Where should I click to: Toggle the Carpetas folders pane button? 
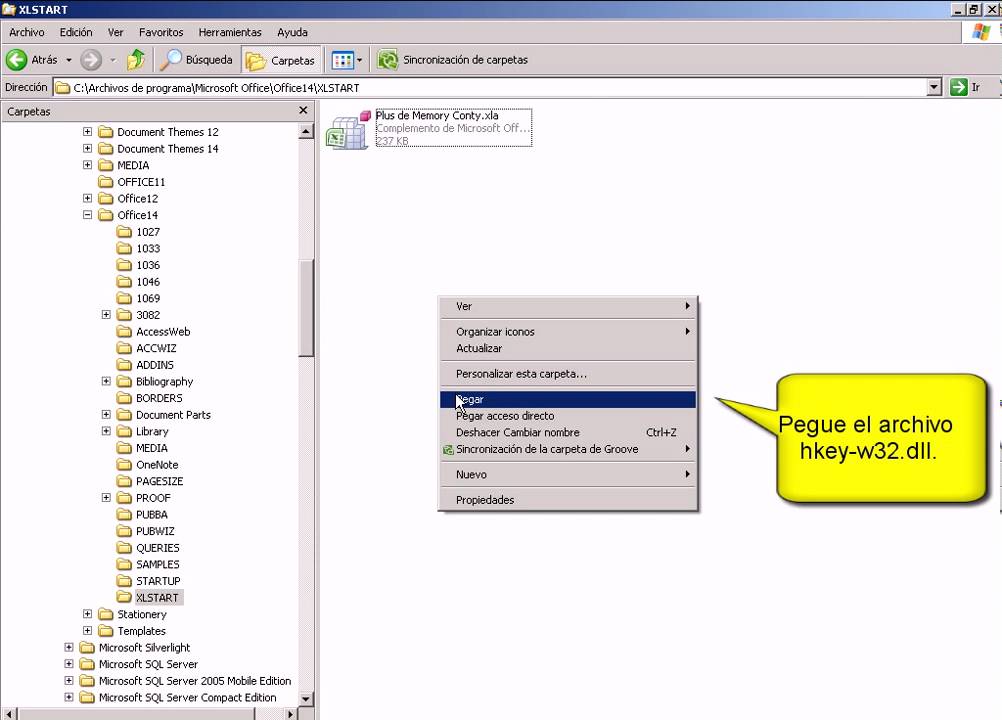click(281, 60)
